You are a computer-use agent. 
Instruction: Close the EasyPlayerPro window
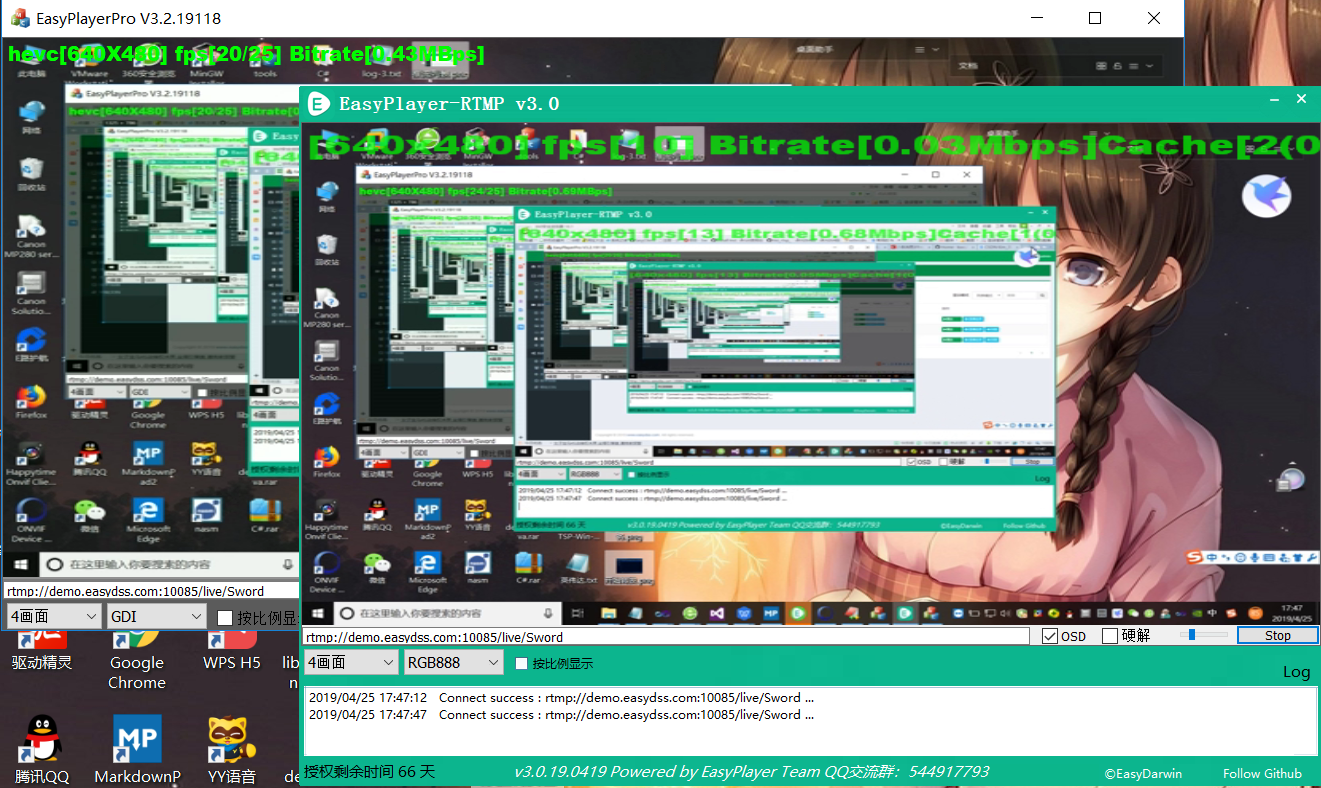pos(1154,18)
